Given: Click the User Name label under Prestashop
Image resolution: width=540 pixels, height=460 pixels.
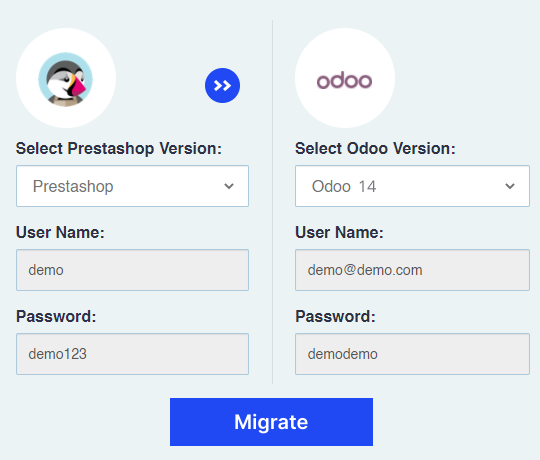Looking at the screenshot, I should [x=60, y=232].
